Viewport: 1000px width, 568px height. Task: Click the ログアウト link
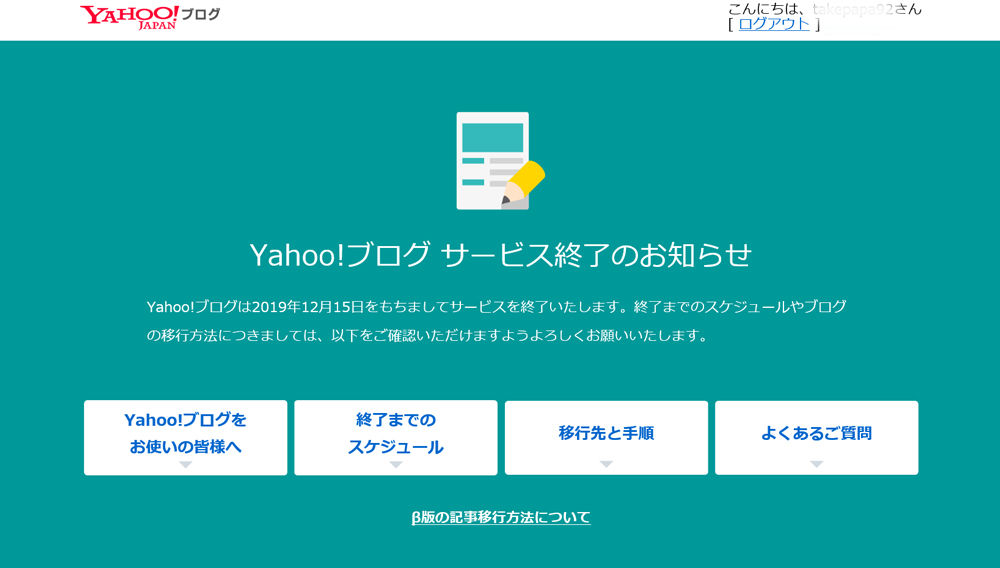[774, 24]
